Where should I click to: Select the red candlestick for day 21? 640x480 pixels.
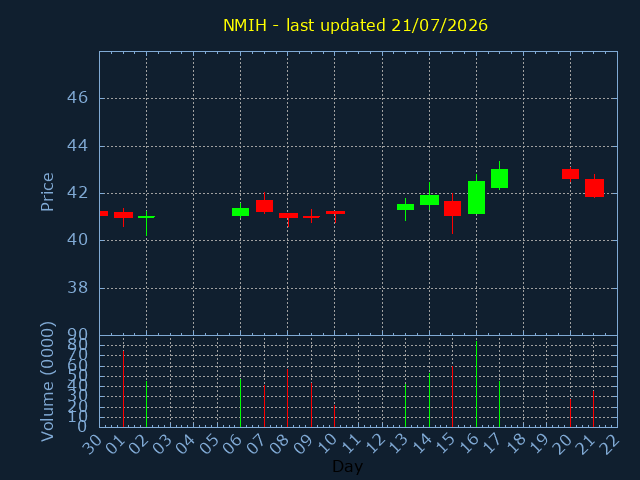[594, 188]
